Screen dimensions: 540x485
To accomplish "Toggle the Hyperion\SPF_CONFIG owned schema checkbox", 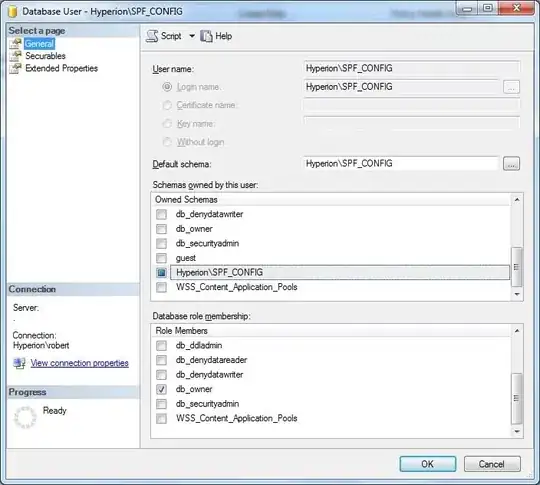I will click(x=161, y=272).
